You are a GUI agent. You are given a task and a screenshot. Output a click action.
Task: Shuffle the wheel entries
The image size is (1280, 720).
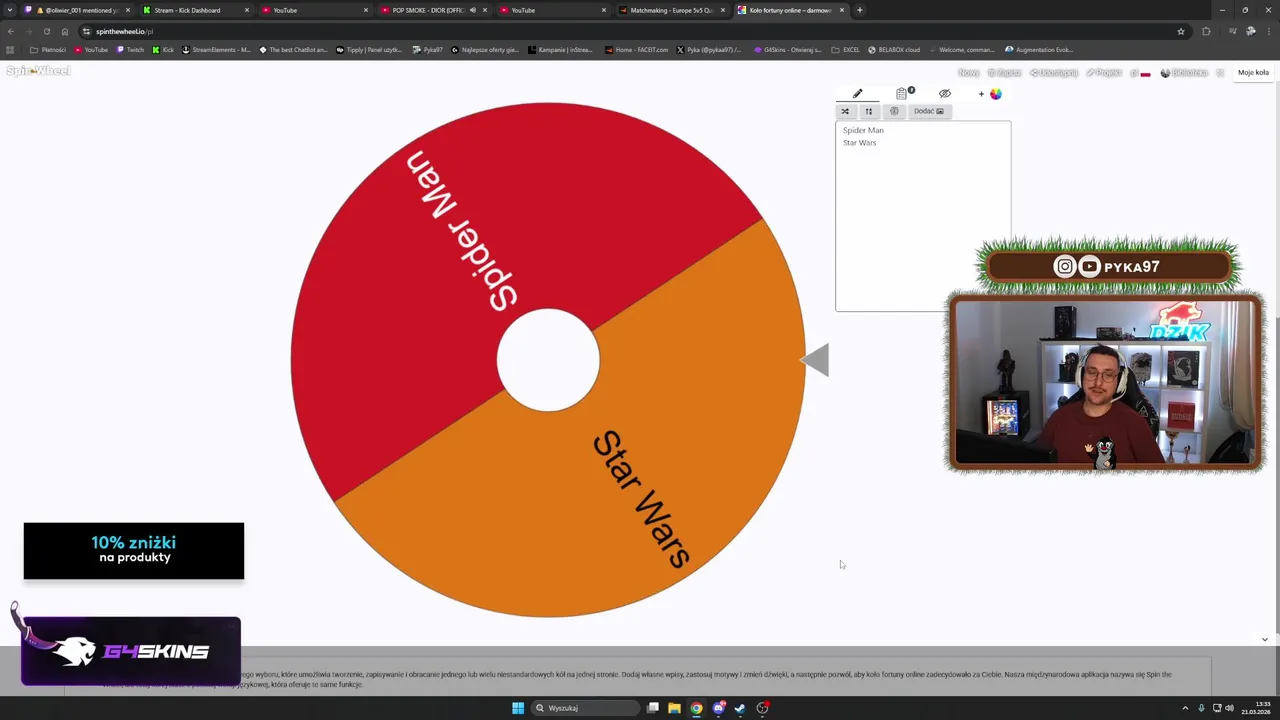click(845, 111)
